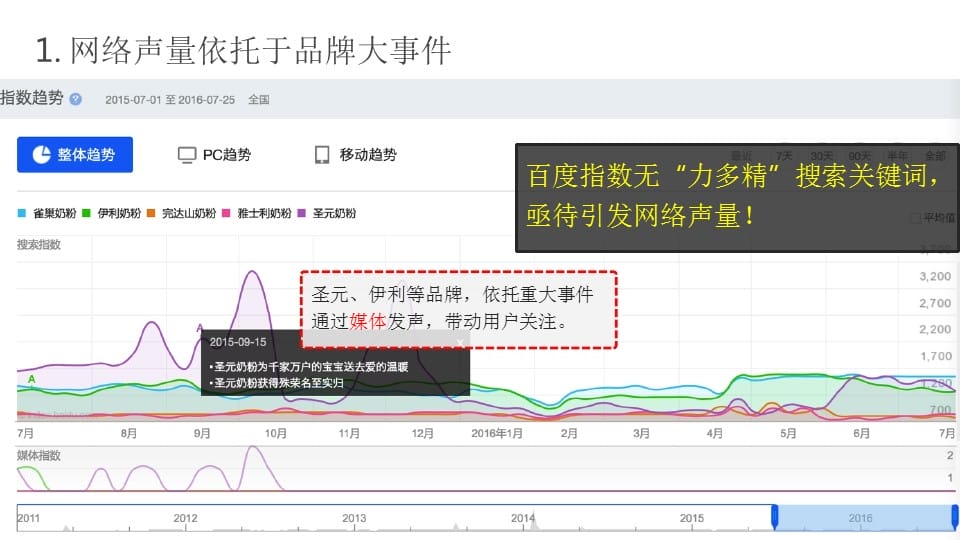Switch to the PC趋势 tab
The width and height of the screenshot is (960, 540).
(x=214, y=155)
